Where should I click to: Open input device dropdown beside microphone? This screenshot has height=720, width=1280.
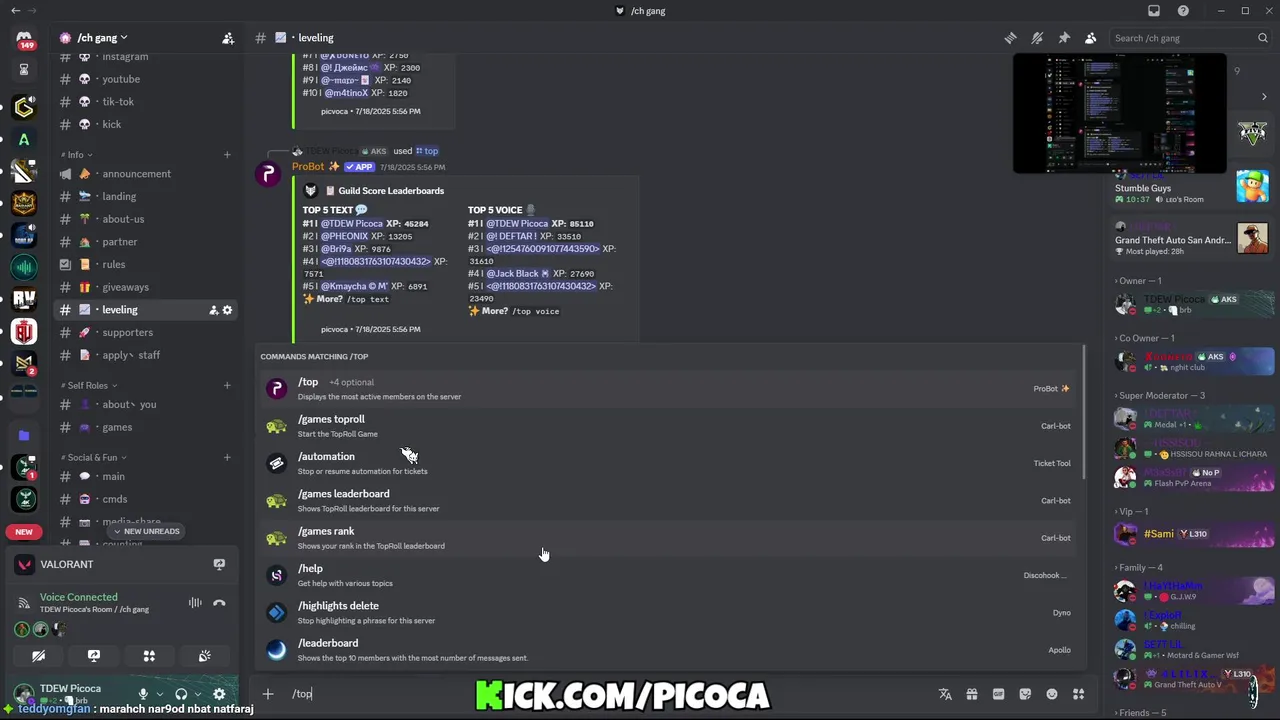coord(159,694)
